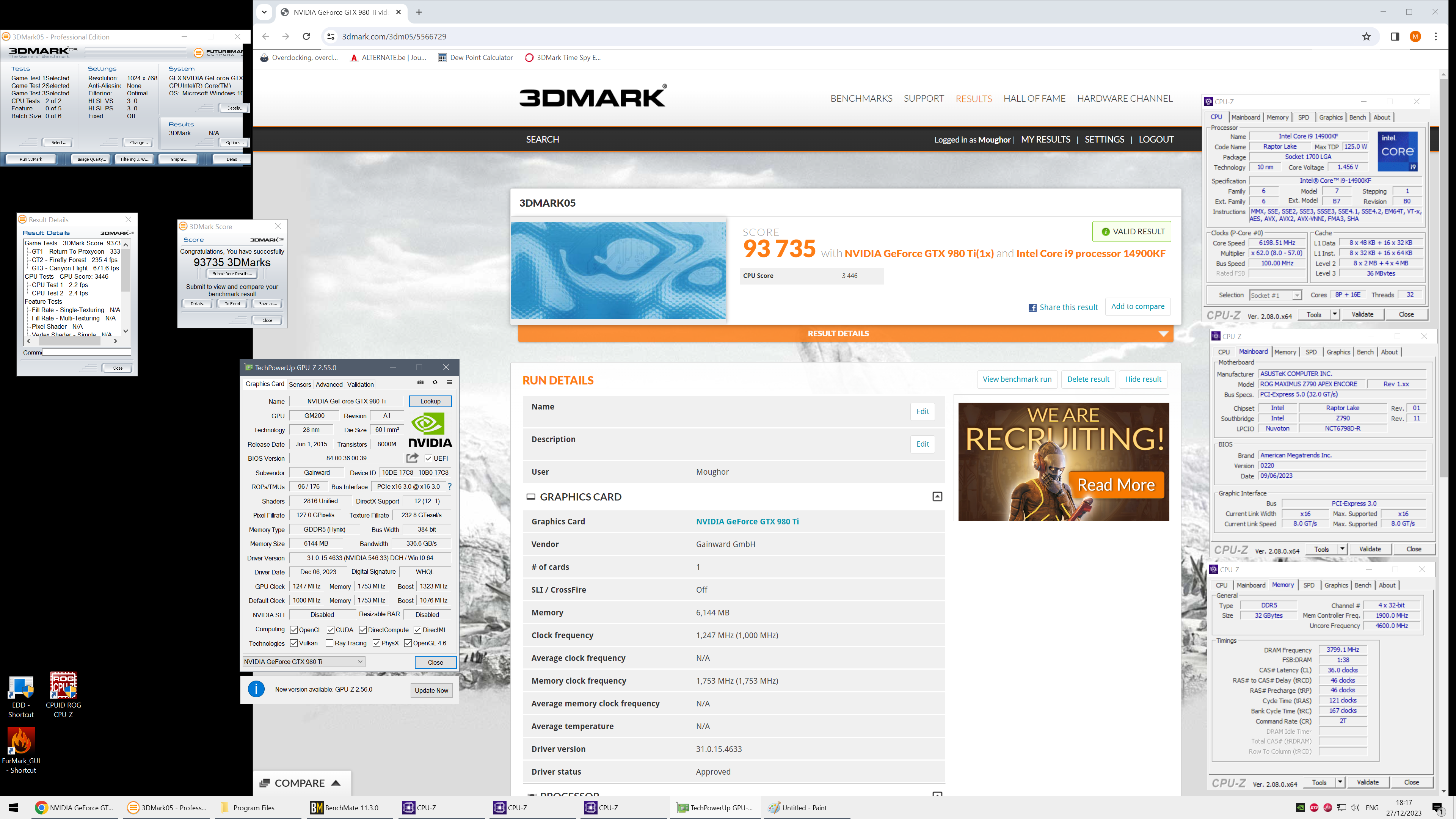The image size is (1456, 819).
Task: Switch to the Sensors tab in GPU-Z
Action: 300,384
